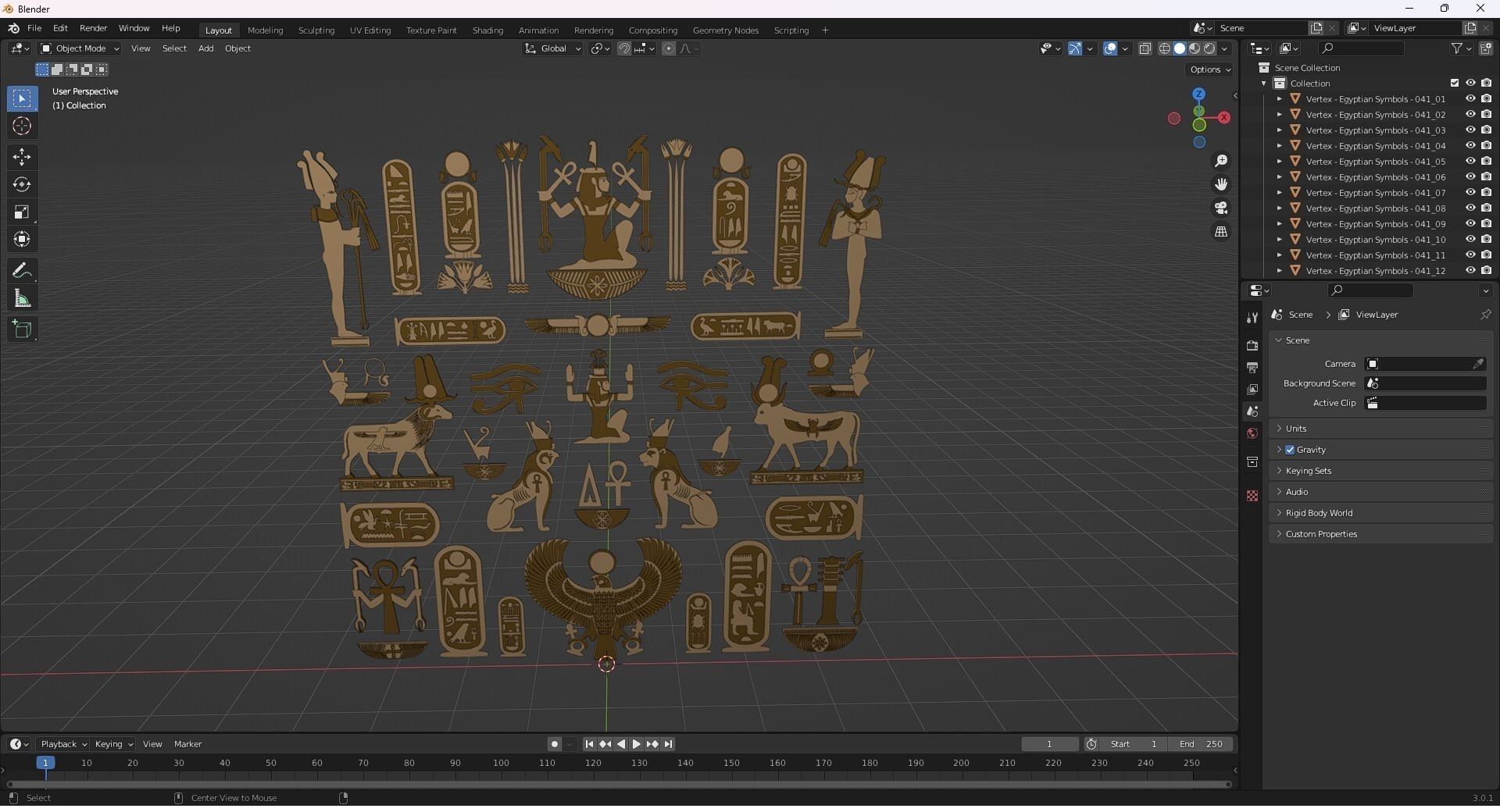This screenshot has height=812, width=1500.
Task: Open the Output properties tab icon
Action: (1252, 367)
